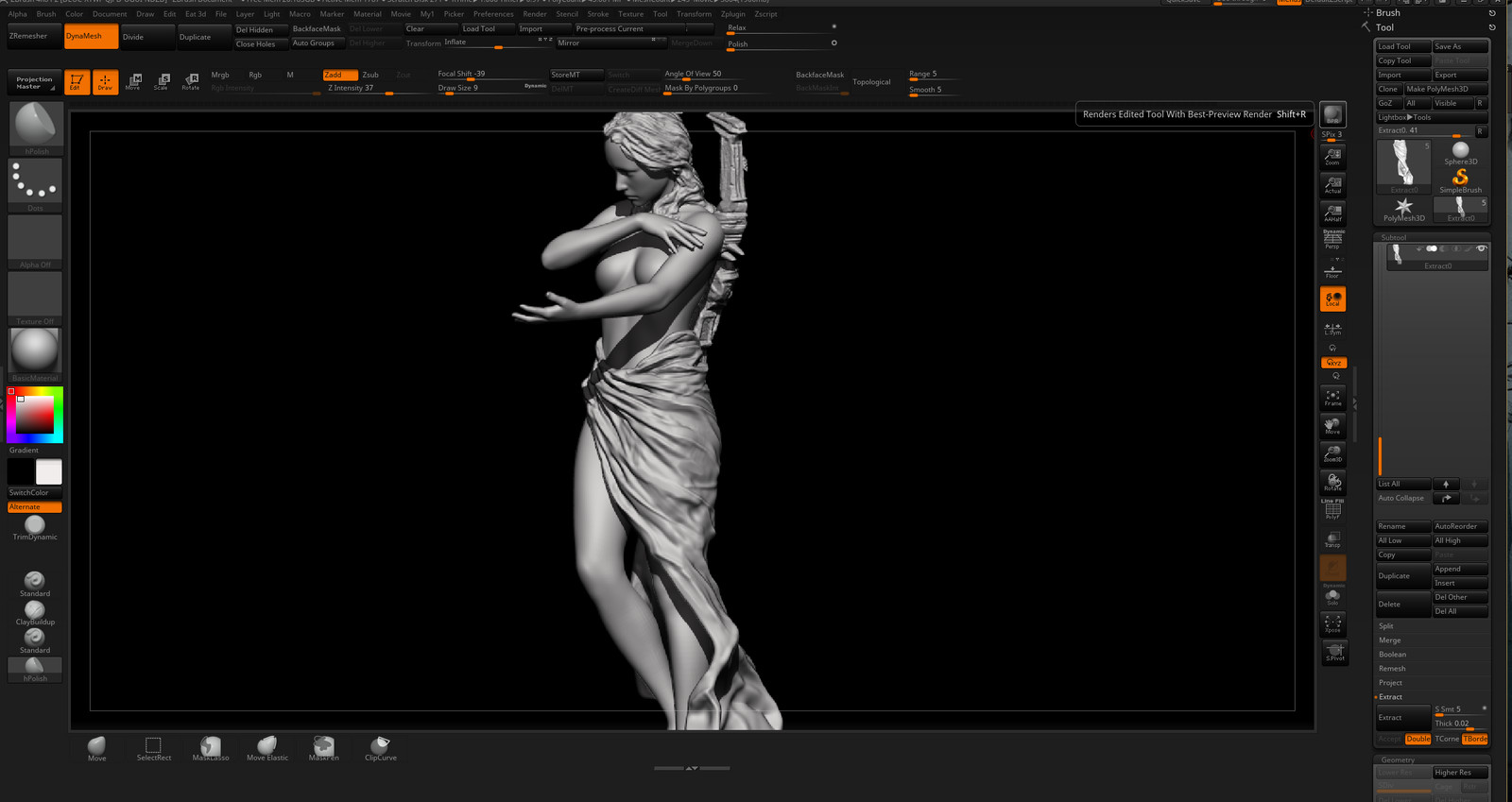Toggle the XYZ rotation mode
Image resolution: width=1512 pixels, height=802 pixels.
tap(1332, 363)
